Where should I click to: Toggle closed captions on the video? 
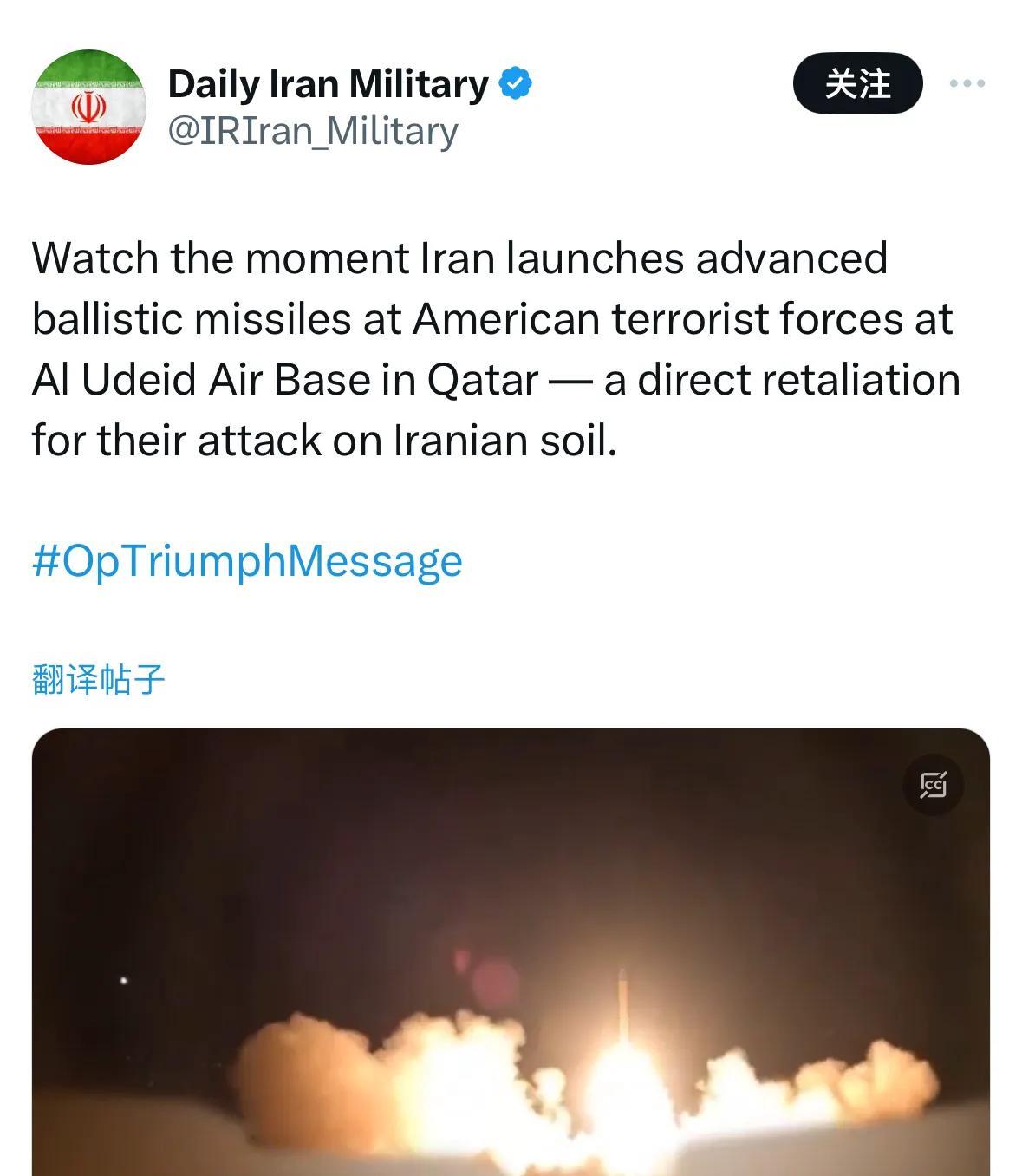(933, 785)
